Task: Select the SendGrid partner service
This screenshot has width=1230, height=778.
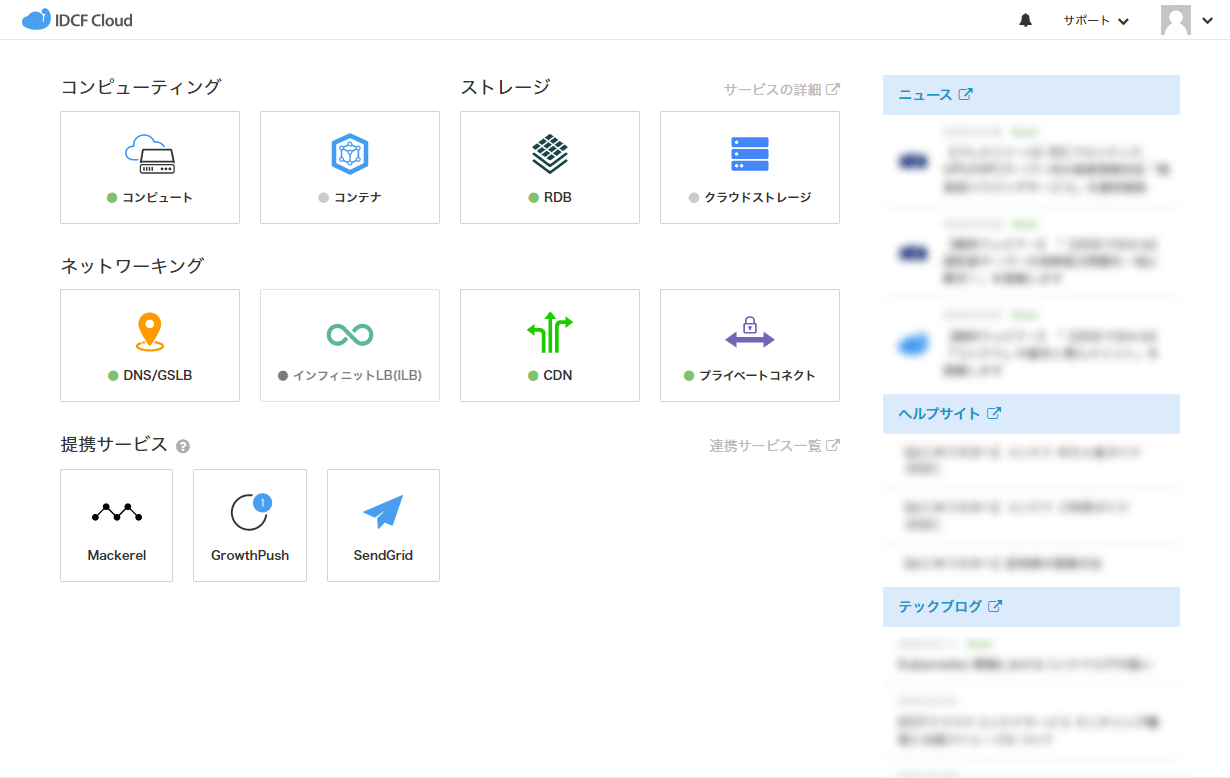Action: point(383,525)
